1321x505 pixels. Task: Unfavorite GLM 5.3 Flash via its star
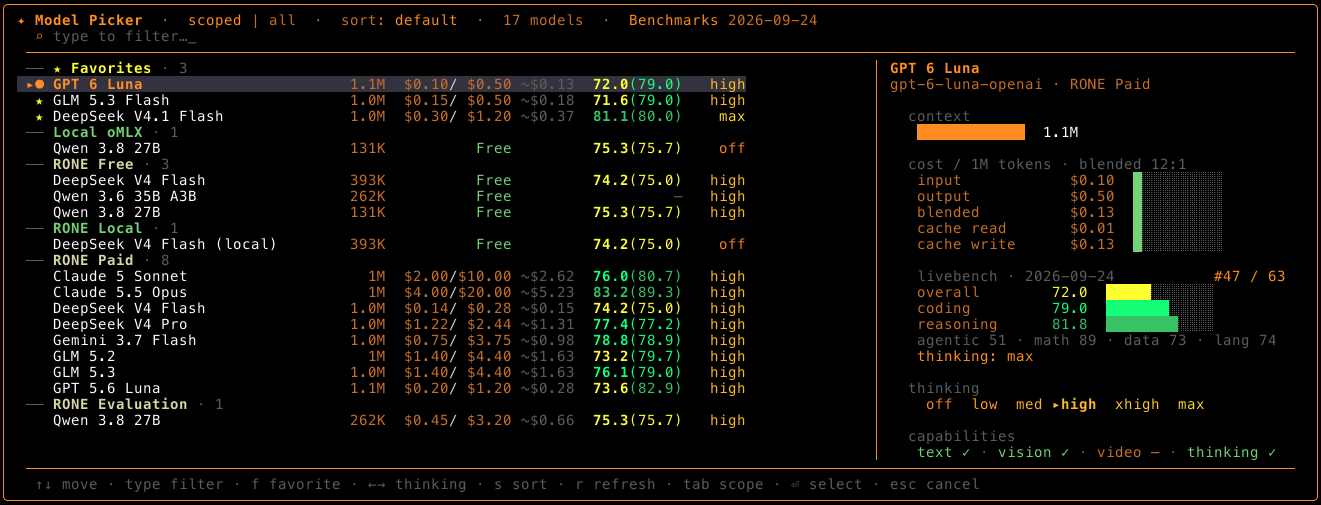click(39, 100)
